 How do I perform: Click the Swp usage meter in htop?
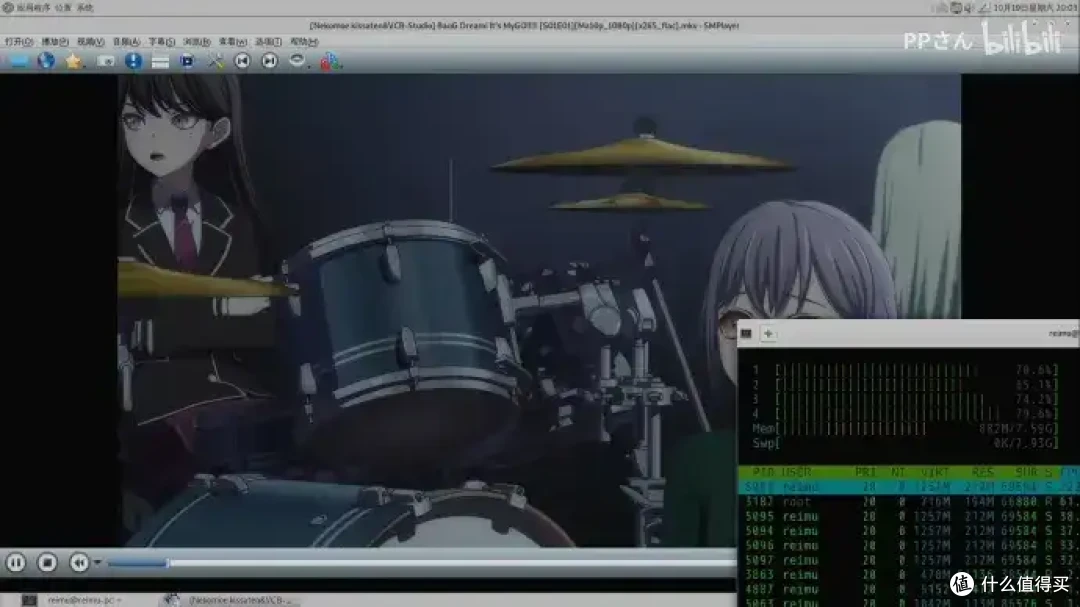point(905,443)
